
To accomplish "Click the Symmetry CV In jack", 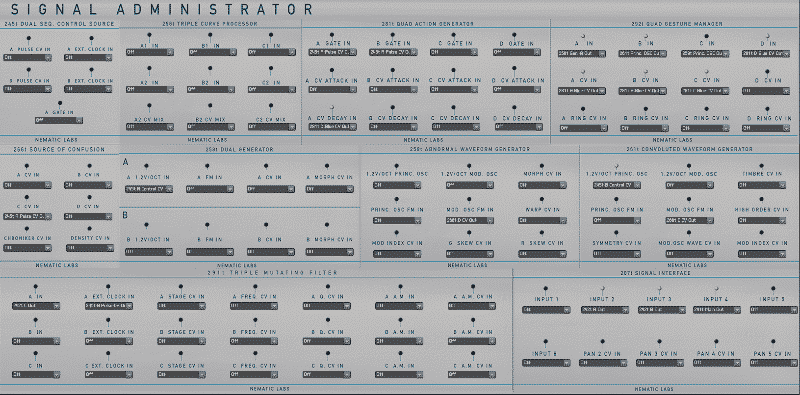I will click(616, 233).
